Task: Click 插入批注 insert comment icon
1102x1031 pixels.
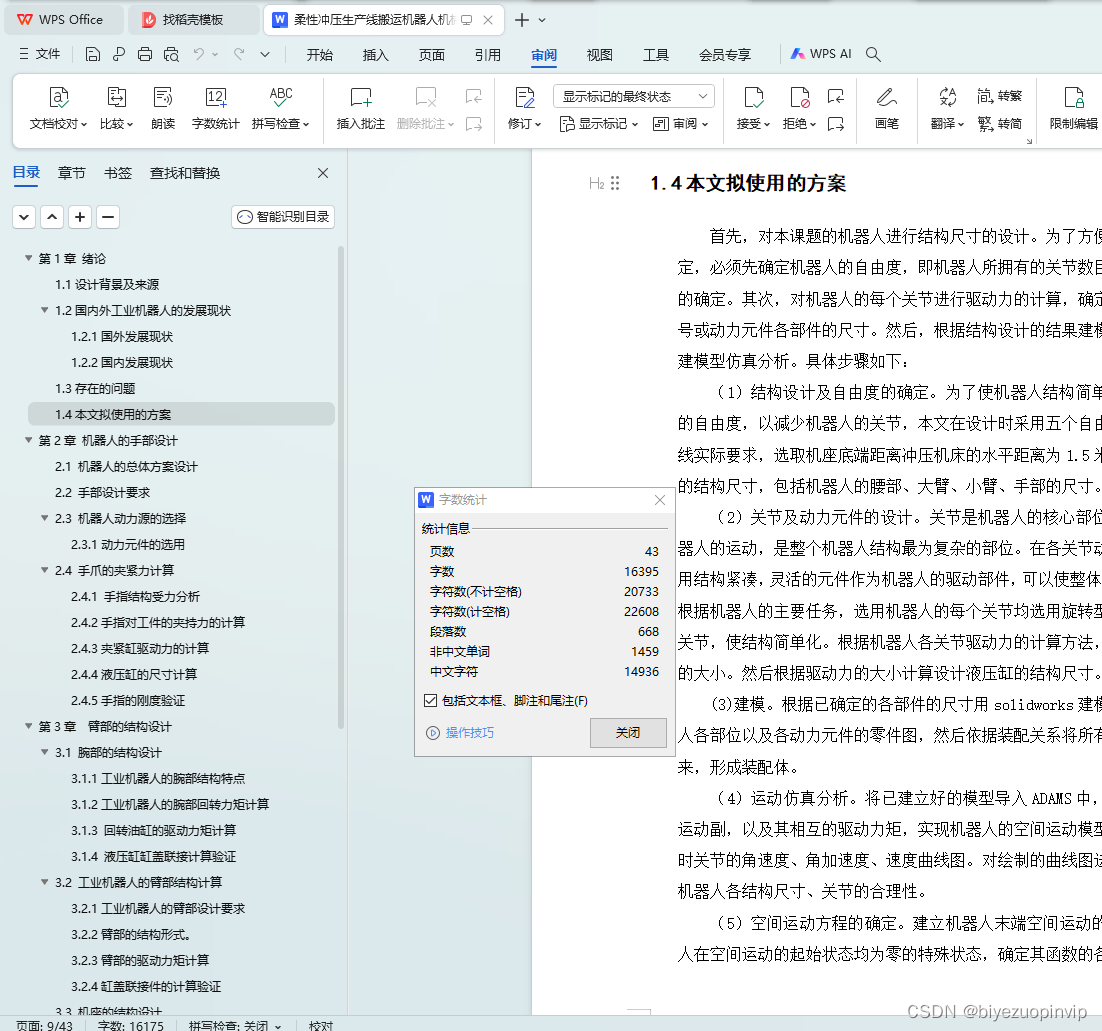Action: click(361, 108)
